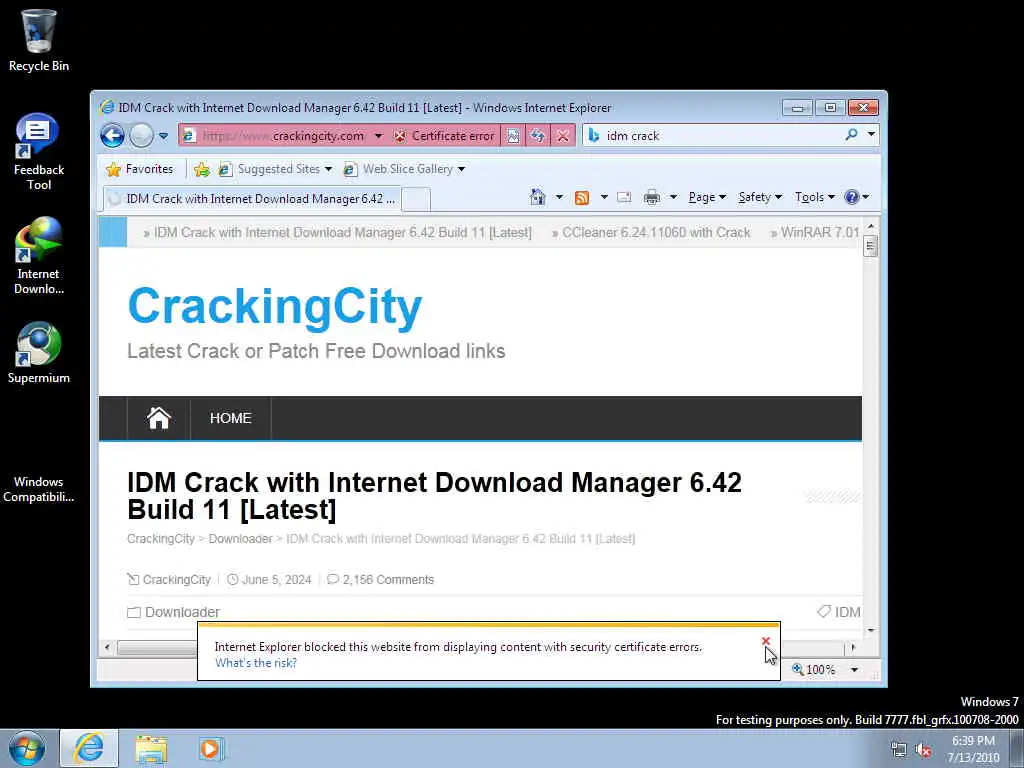Select HOME in the site navigation bar

click(x=231, y=418)
